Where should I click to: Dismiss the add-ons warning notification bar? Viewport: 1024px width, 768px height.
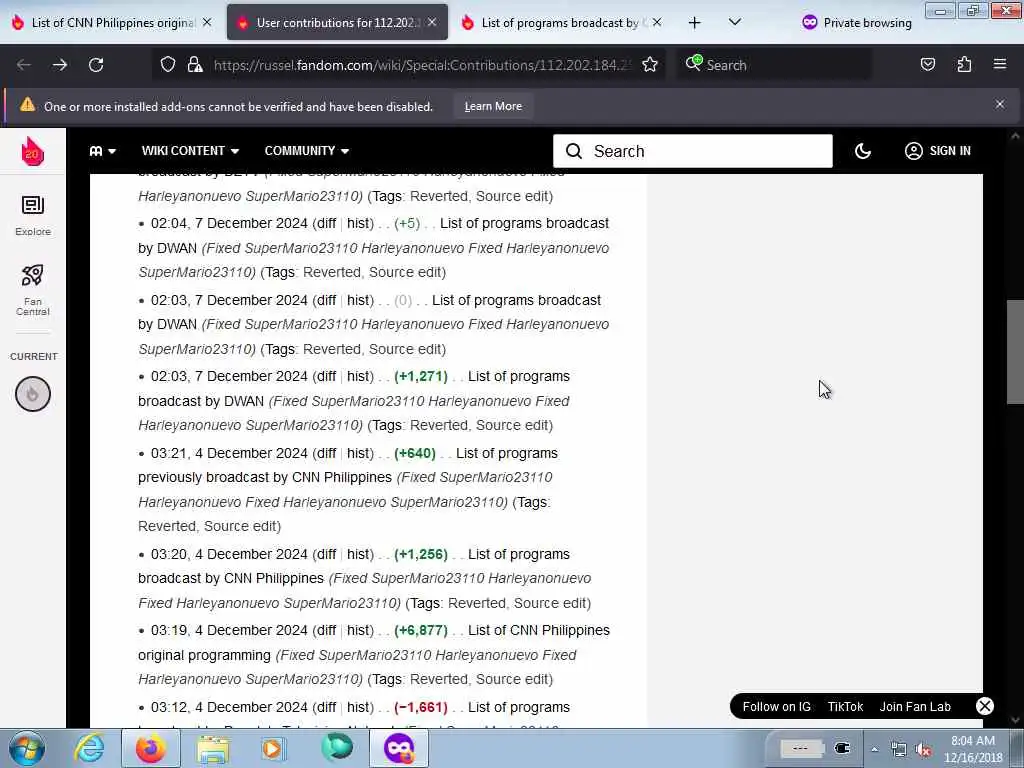(x=1000, y=104)
